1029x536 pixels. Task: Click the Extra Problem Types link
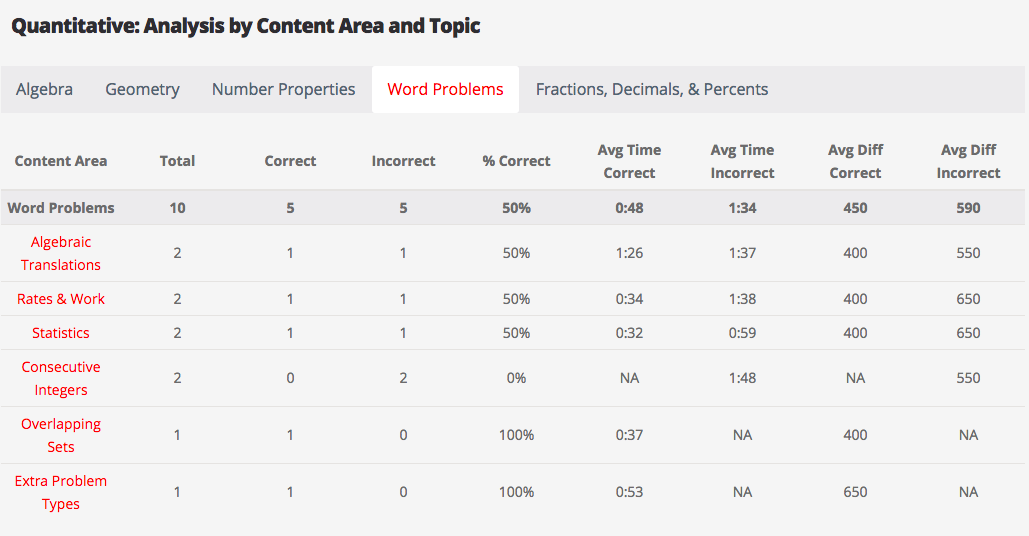coord(61,492)
